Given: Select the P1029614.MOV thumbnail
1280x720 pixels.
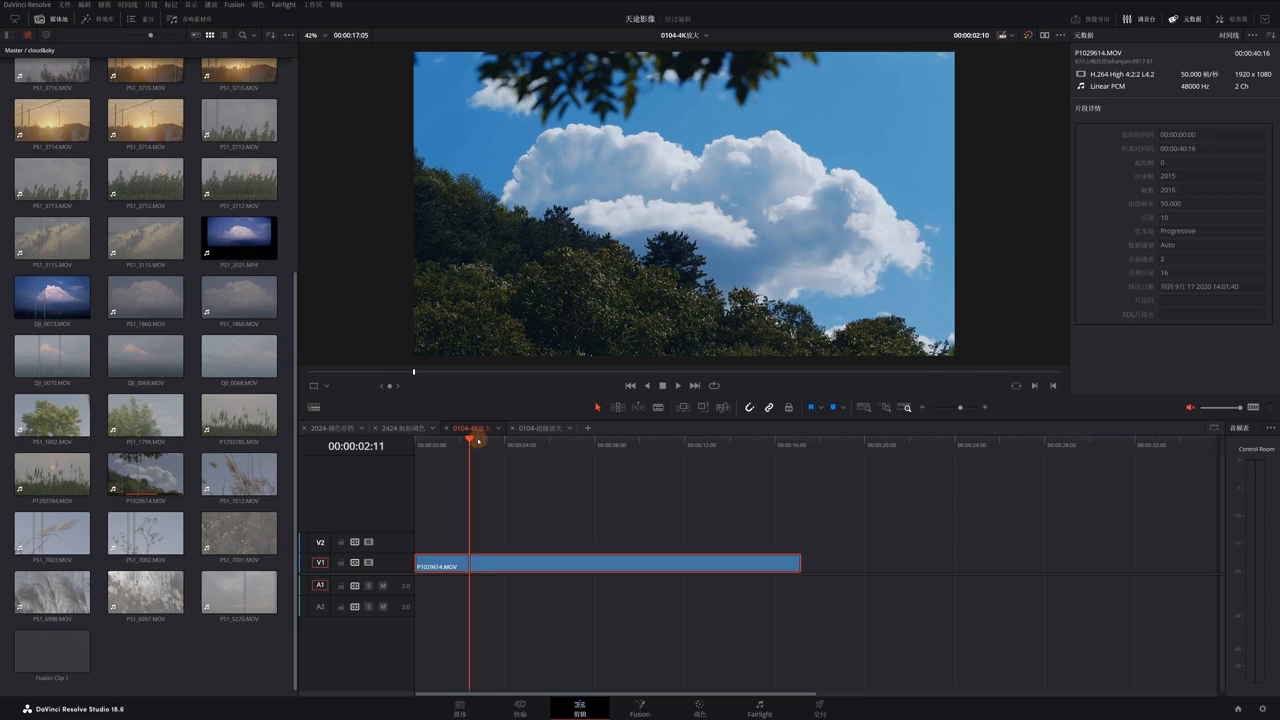Looking at the screenshot, I should point(146,474).
